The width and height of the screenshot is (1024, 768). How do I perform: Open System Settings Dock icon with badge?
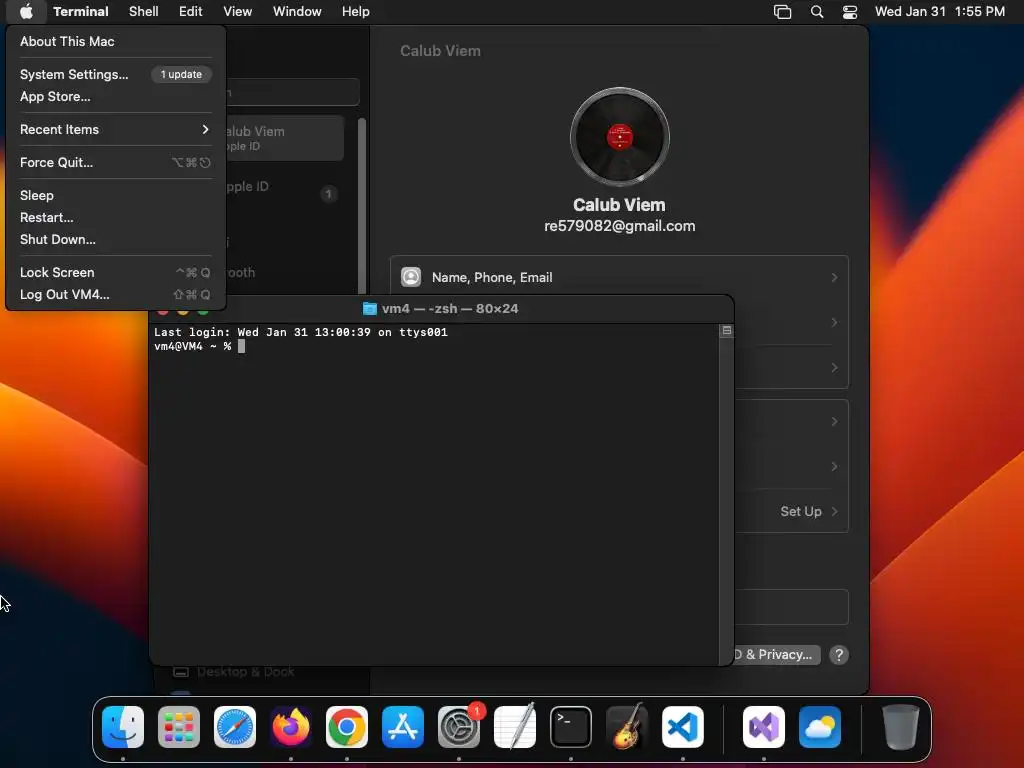click(459, 727)
